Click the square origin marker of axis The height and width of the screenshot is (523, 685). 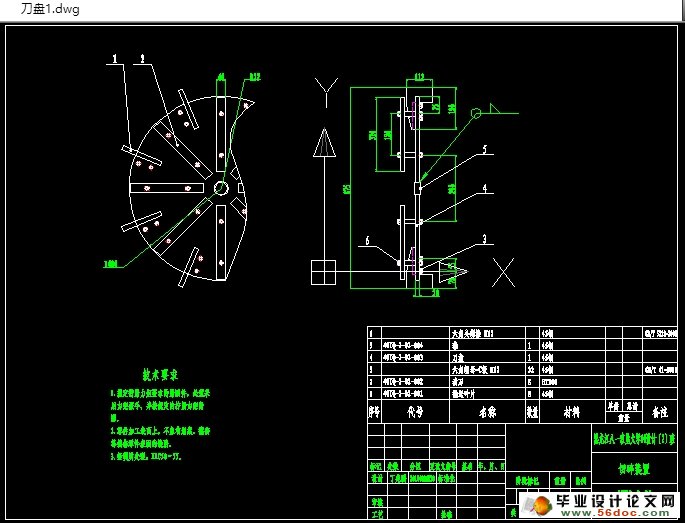click(x=322, y=271)
